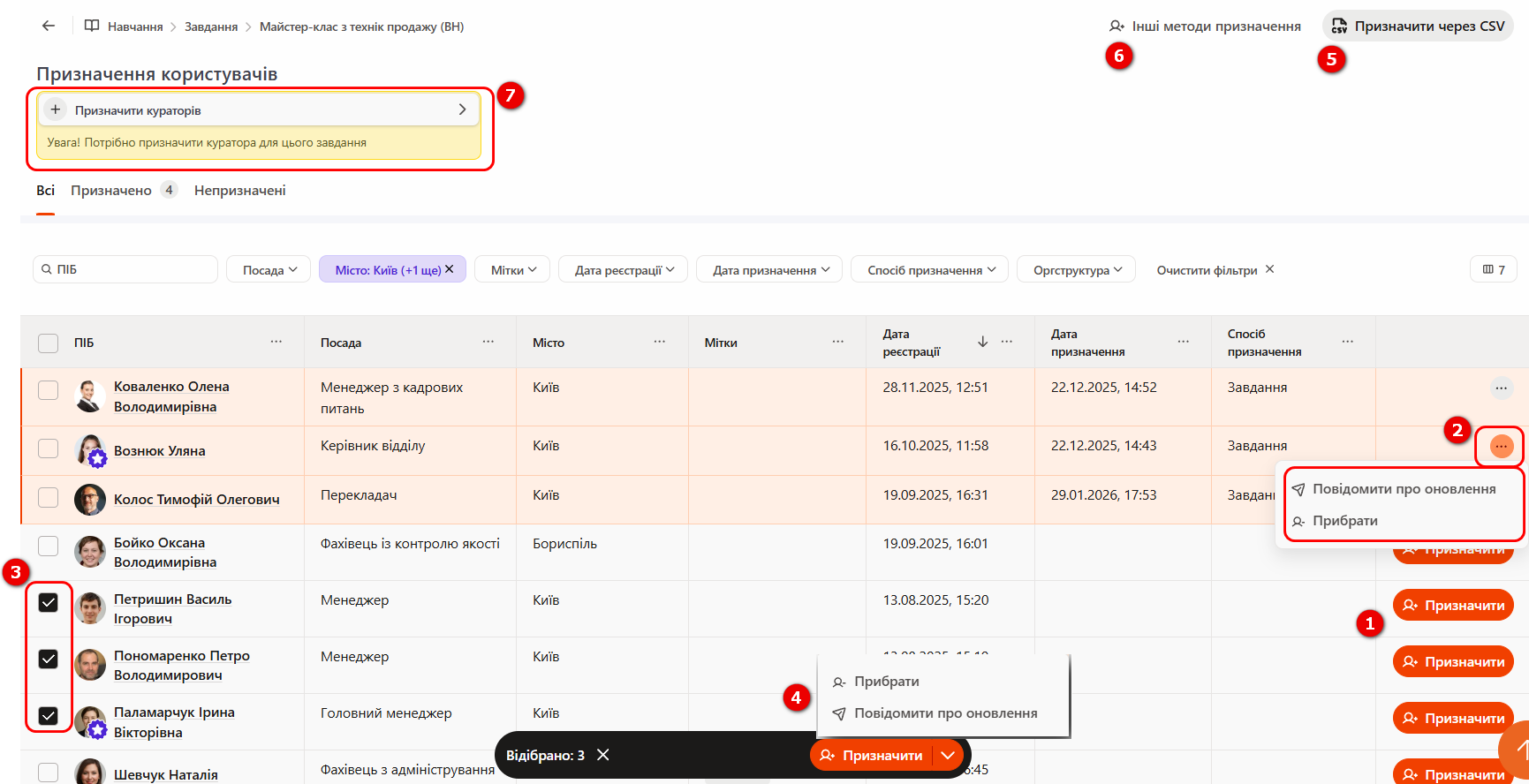Clear selection with X in bottom bar
1529x784 pixels.
click(602, 755)
